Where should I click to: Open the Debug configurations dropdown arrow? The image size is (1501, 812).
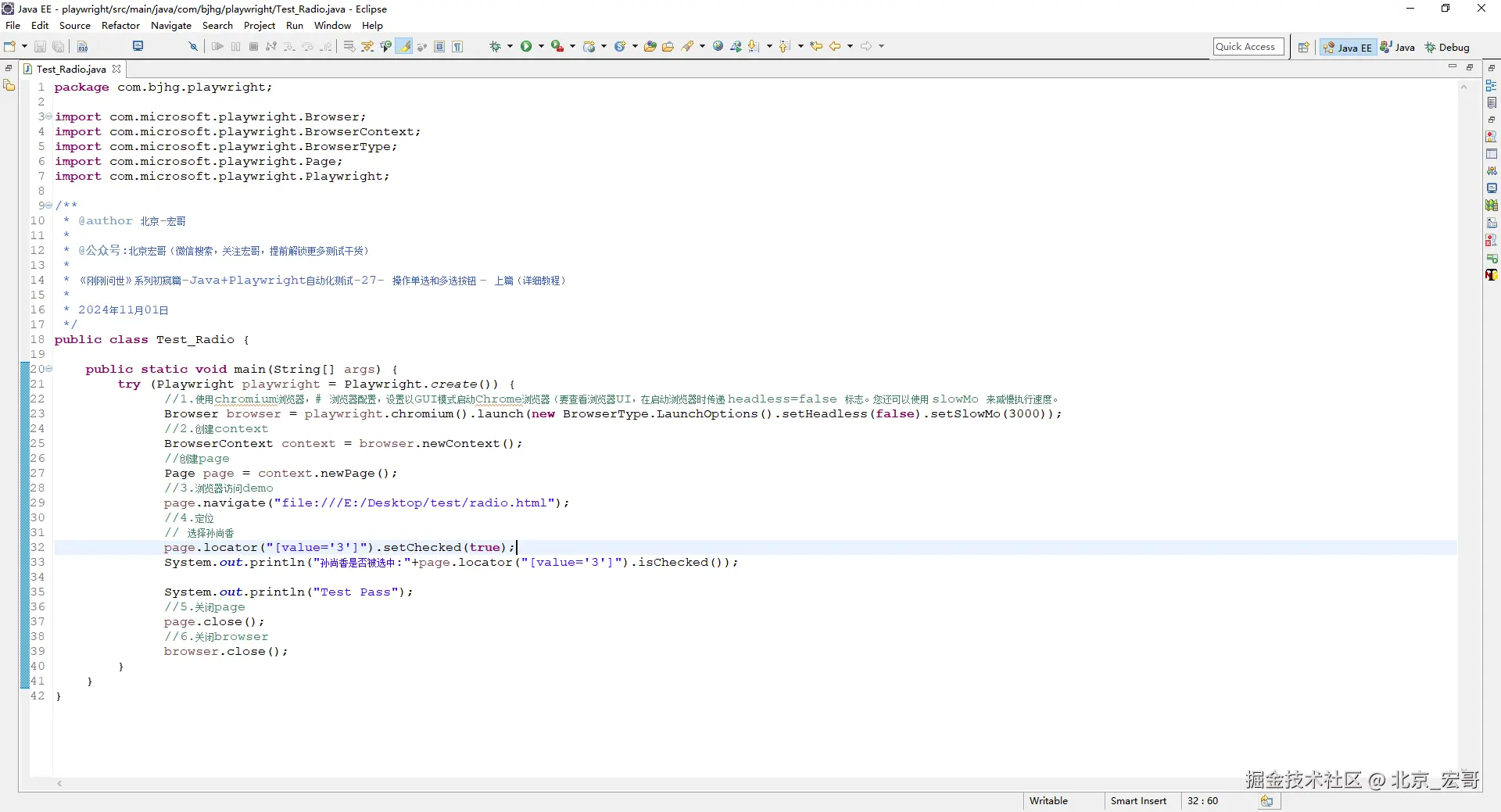510,47
